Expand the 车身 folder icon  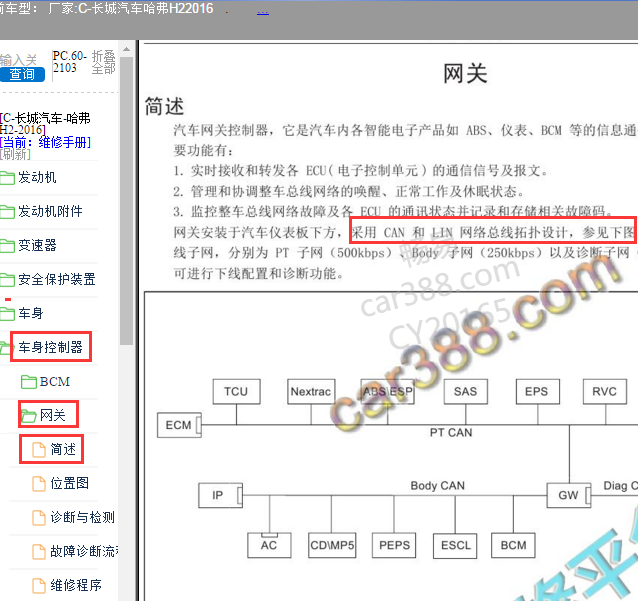pyautogui.click(x=7, y=314)
